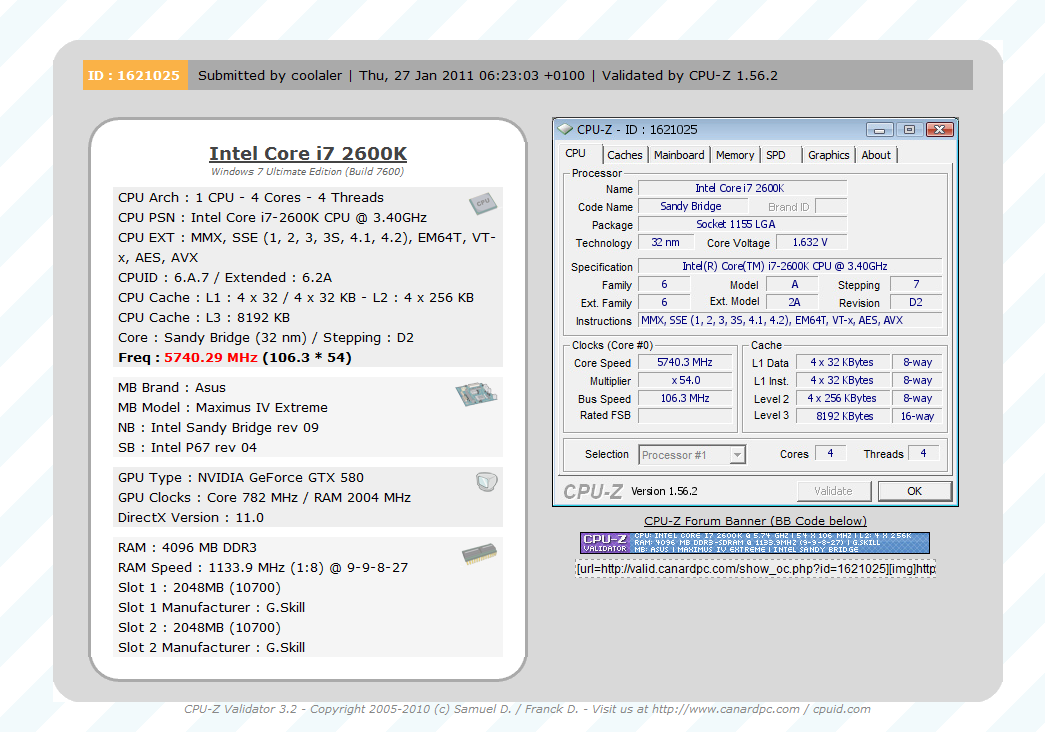The height and width of the screenshot is (732, 1045).
Task: Click the motherboard icon beside MB Brand
Action: pos(477,394)
